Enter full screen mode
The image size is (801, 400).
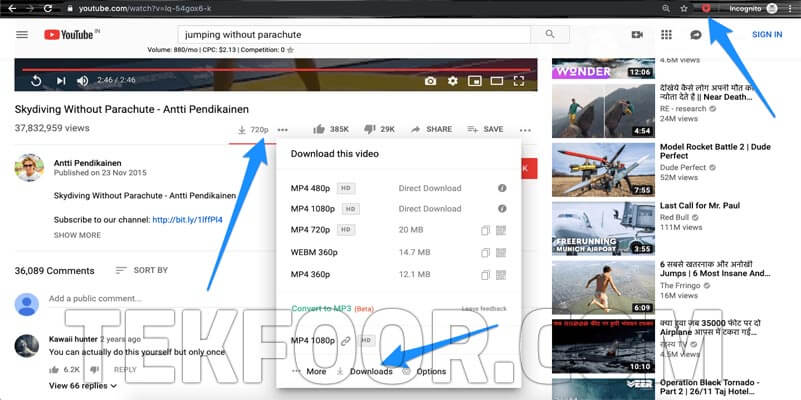coord(519,81)
